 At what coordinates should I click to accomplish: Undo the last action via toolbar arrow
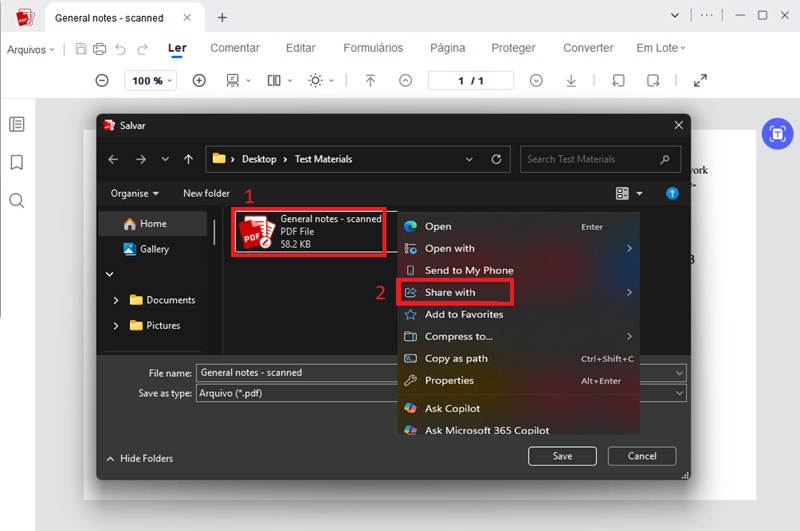[x=120, y=49]
